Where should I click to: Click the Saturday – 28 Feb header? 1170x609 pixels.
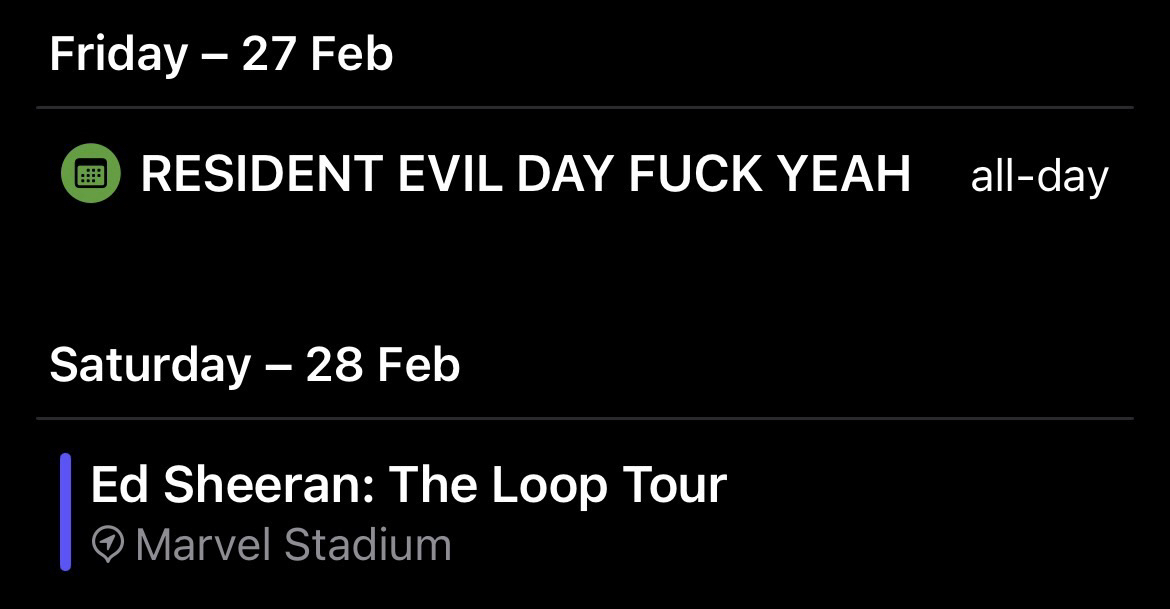[254, 364]
